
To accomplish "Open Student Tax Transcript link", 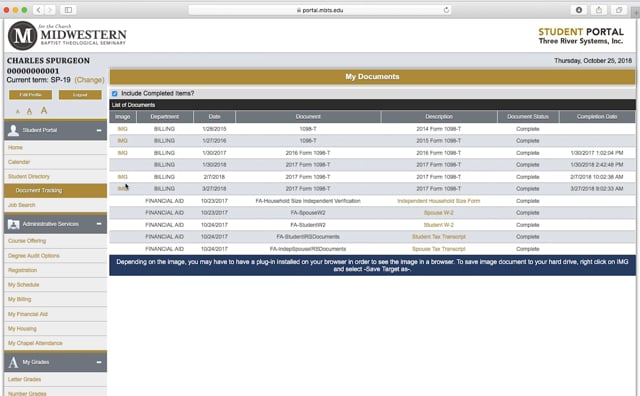I will click(439, 237).
